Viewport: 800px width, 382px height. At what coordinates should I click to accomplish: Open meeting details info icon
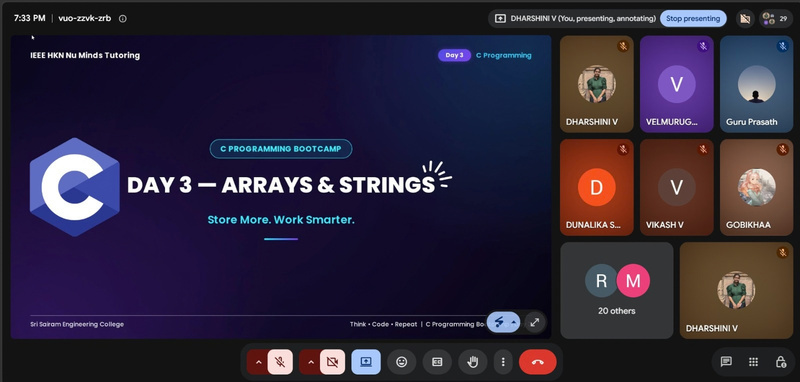(122, 18)
